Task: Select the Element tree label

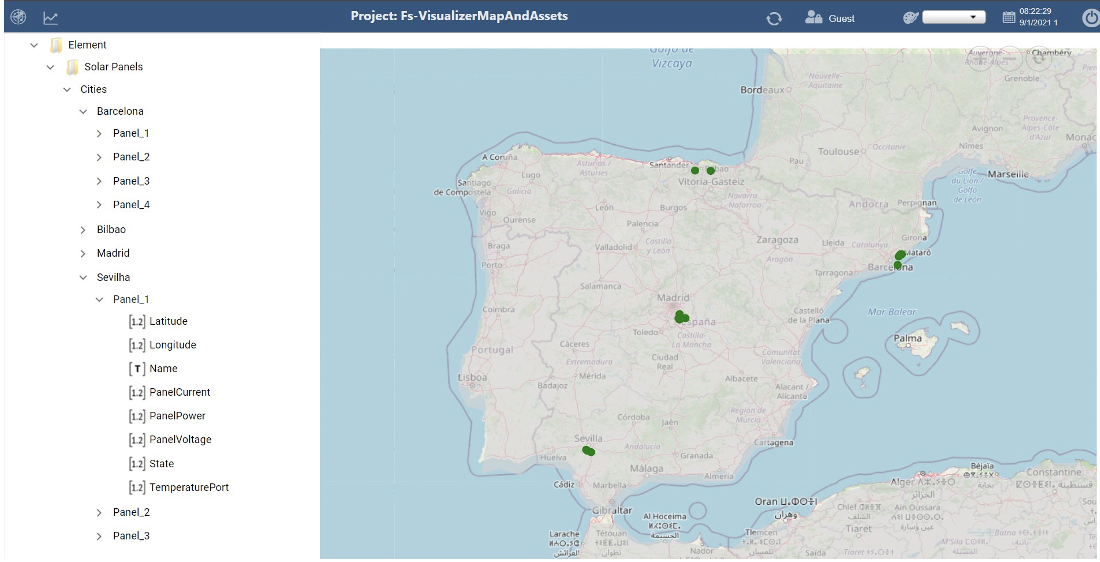Action: pyautogui.click(x=87, y=45)
